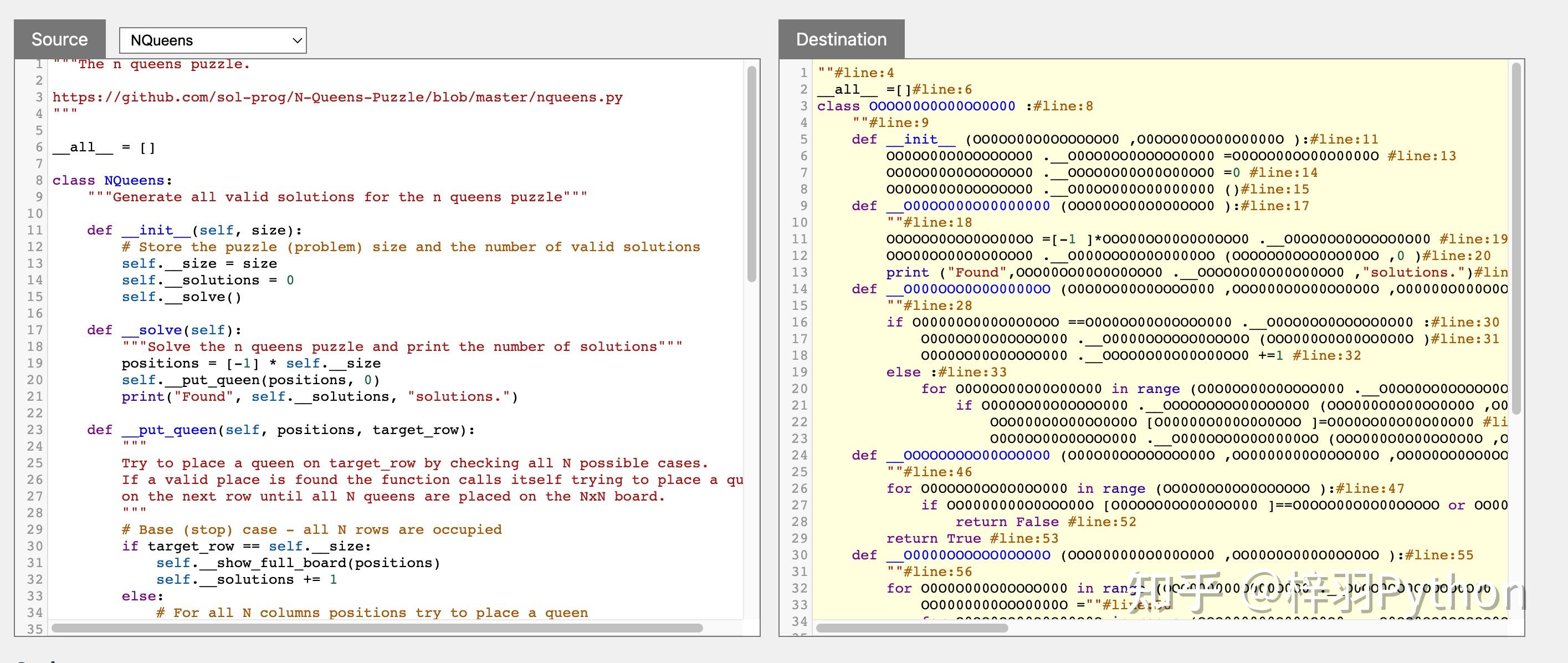Click the 'def __init__(self, size):' line in Source

point(195,231)
